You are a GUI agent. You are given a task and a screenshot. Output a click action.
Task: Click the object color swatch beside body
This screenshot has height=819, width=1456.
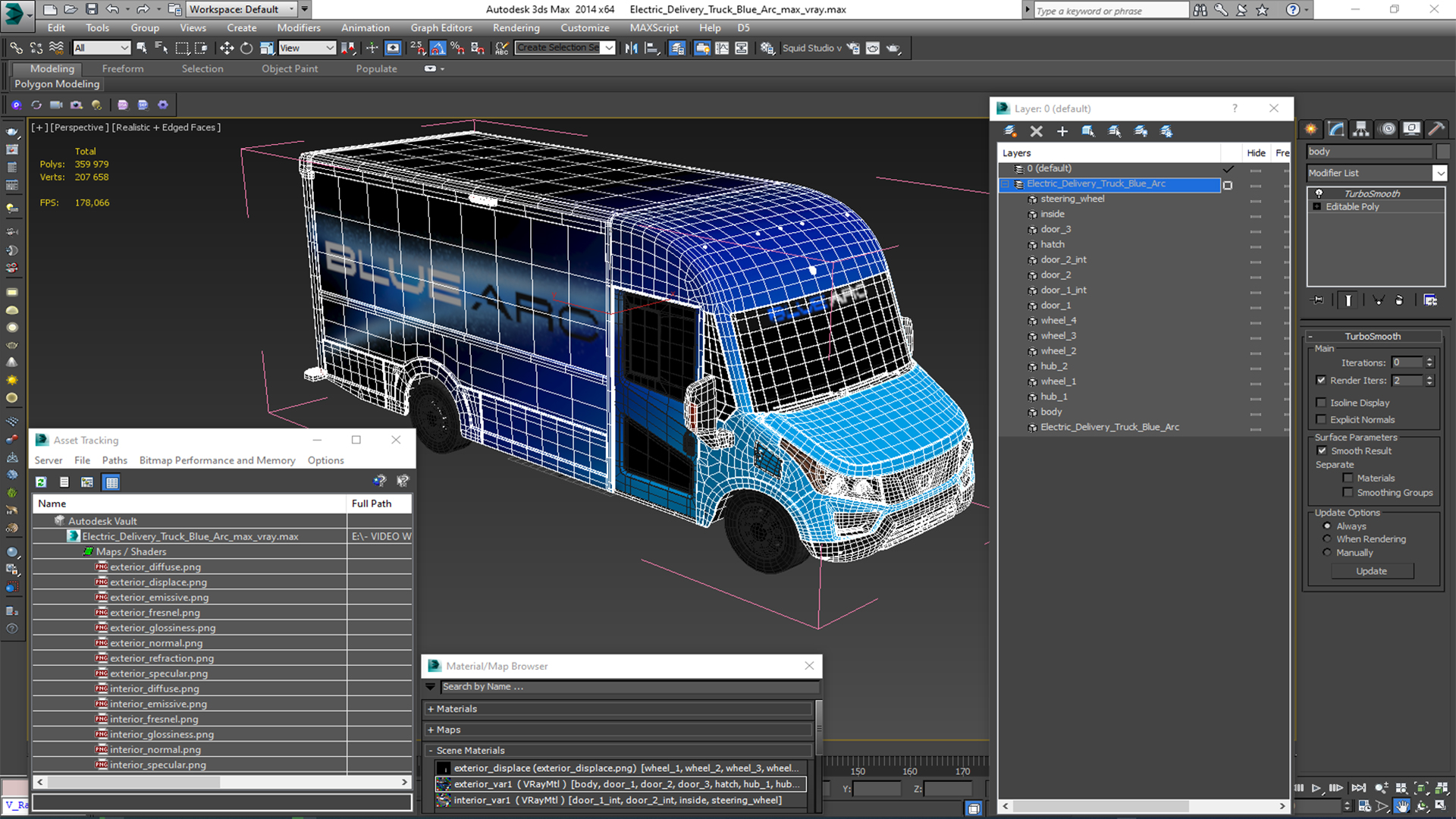pos(1443,152)
